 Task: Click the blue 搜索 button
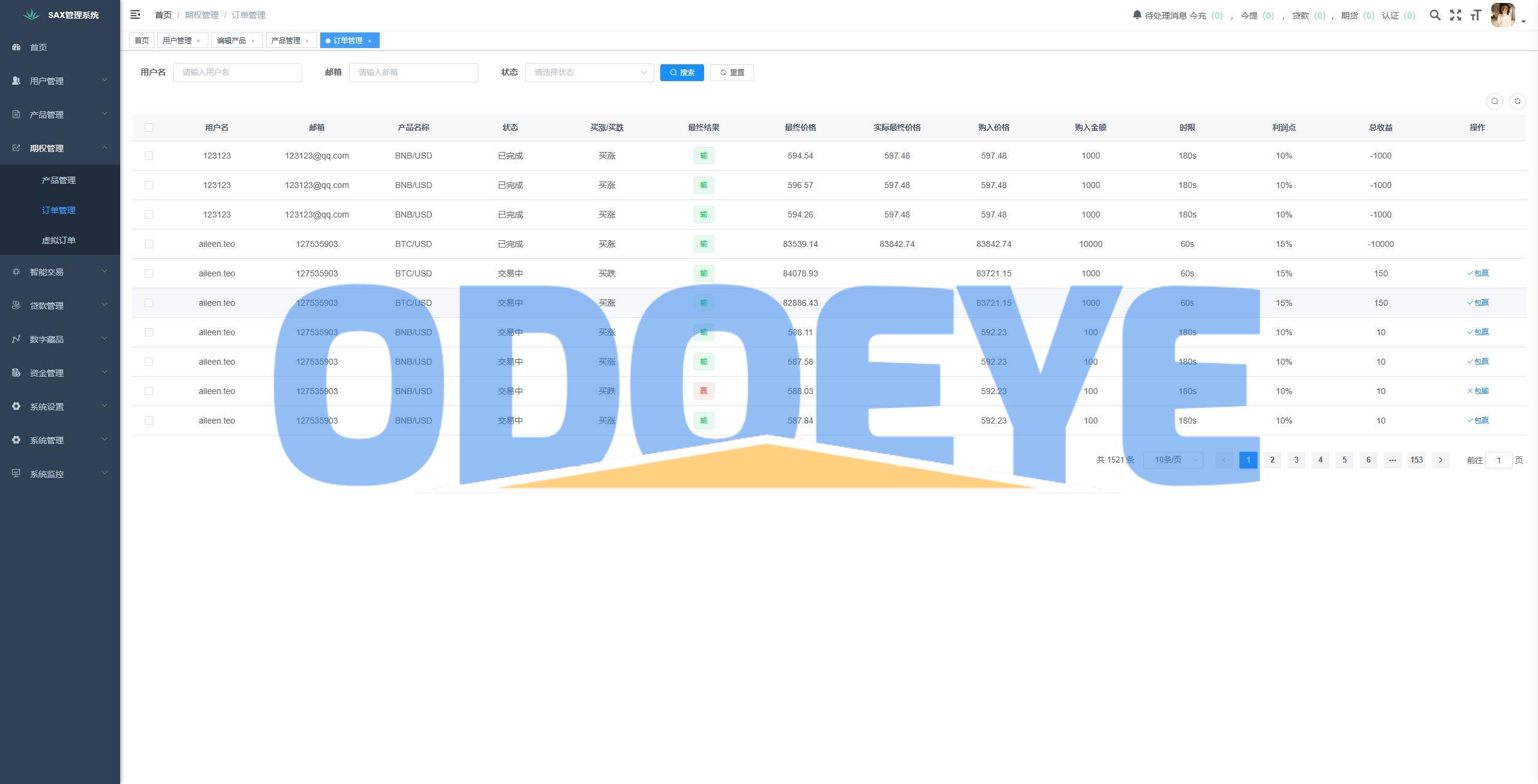[x=682, y=73]
